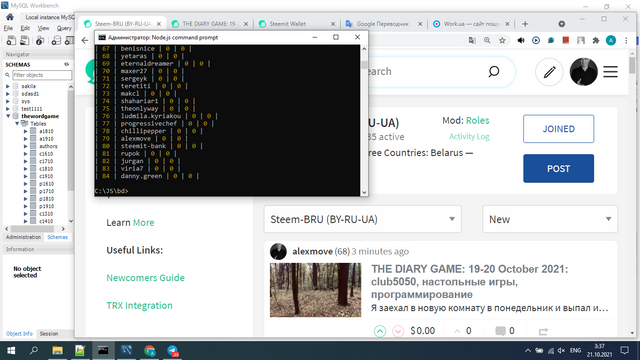This screenshot has height=360, width=640.
Task: Click the speaker extension icon in Chrome
Action: 521,40
